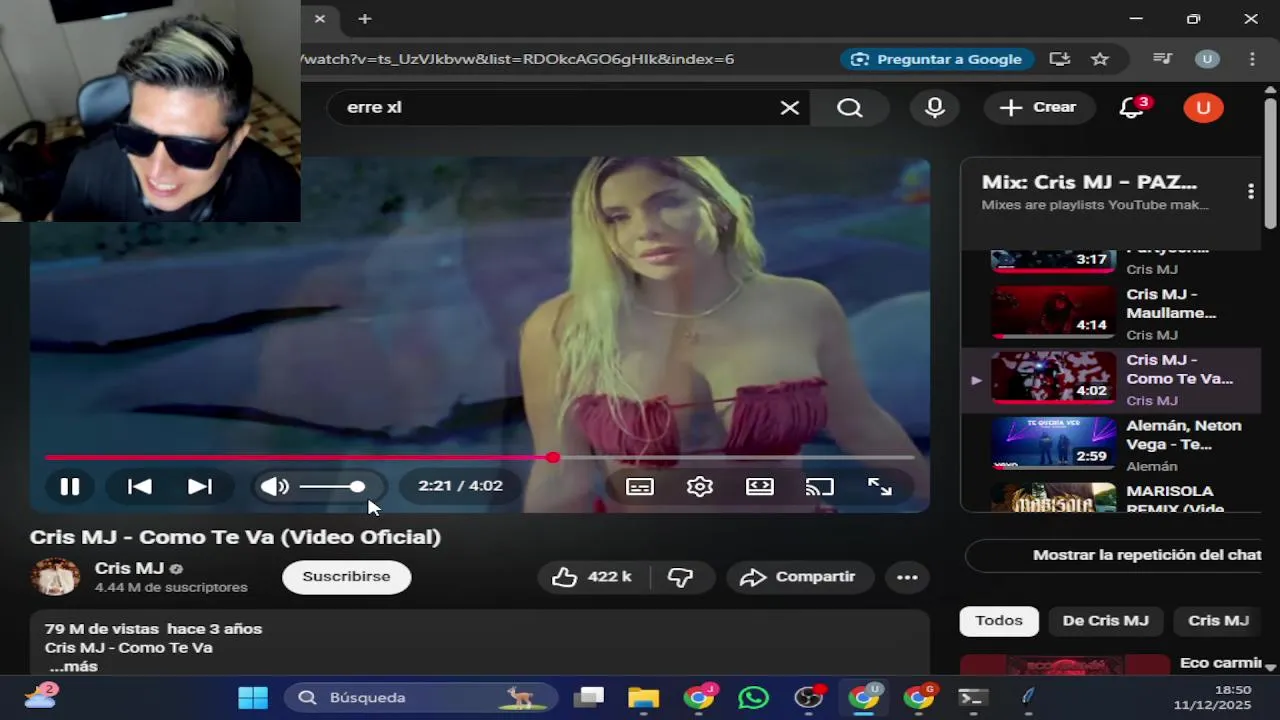Pause the video playback

click(x=69, y=487)
